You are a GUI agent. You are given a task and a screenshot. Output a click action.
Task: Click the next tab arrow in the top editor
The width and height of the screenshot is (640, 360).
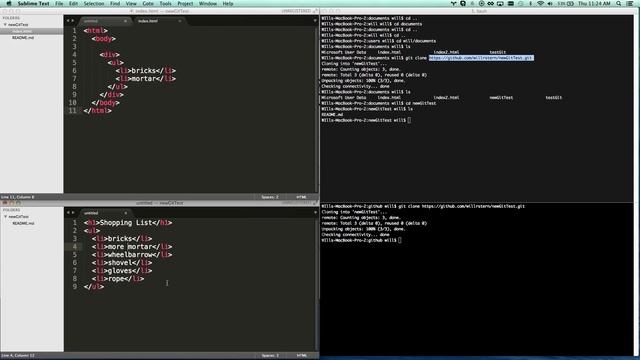[x=73, y=21]
